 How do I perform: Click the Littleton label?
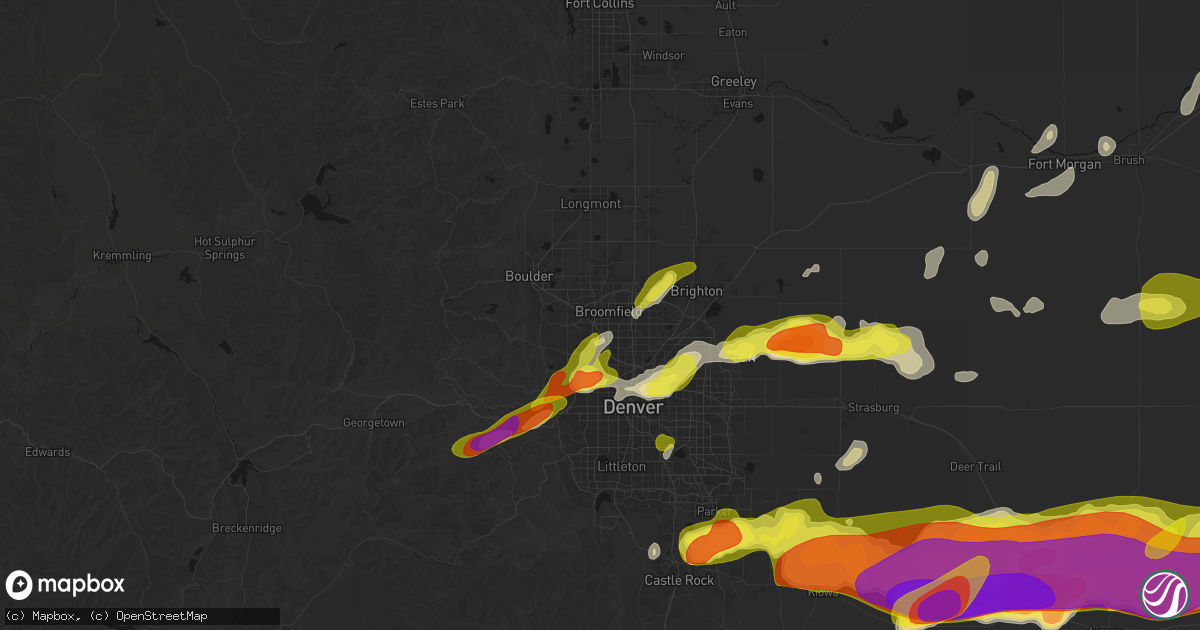coord(621,467)
